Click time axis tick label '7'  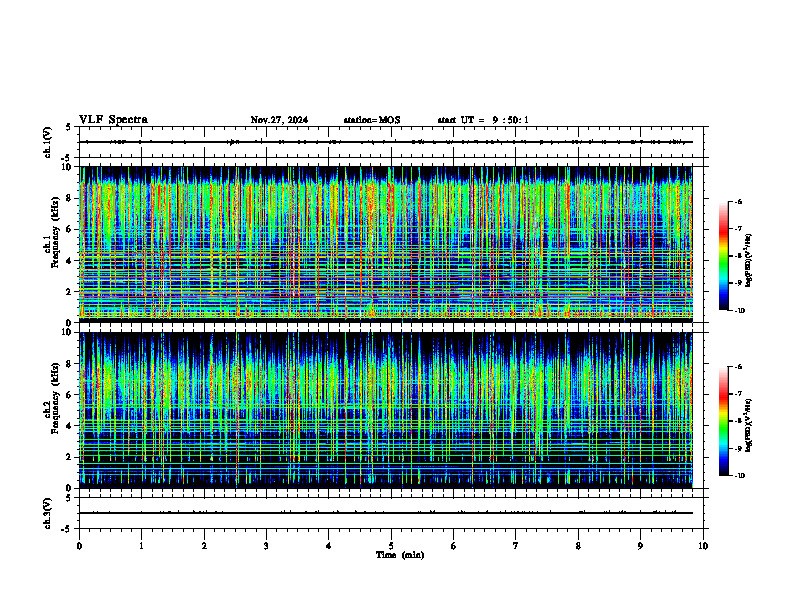(x=516, y=546)
